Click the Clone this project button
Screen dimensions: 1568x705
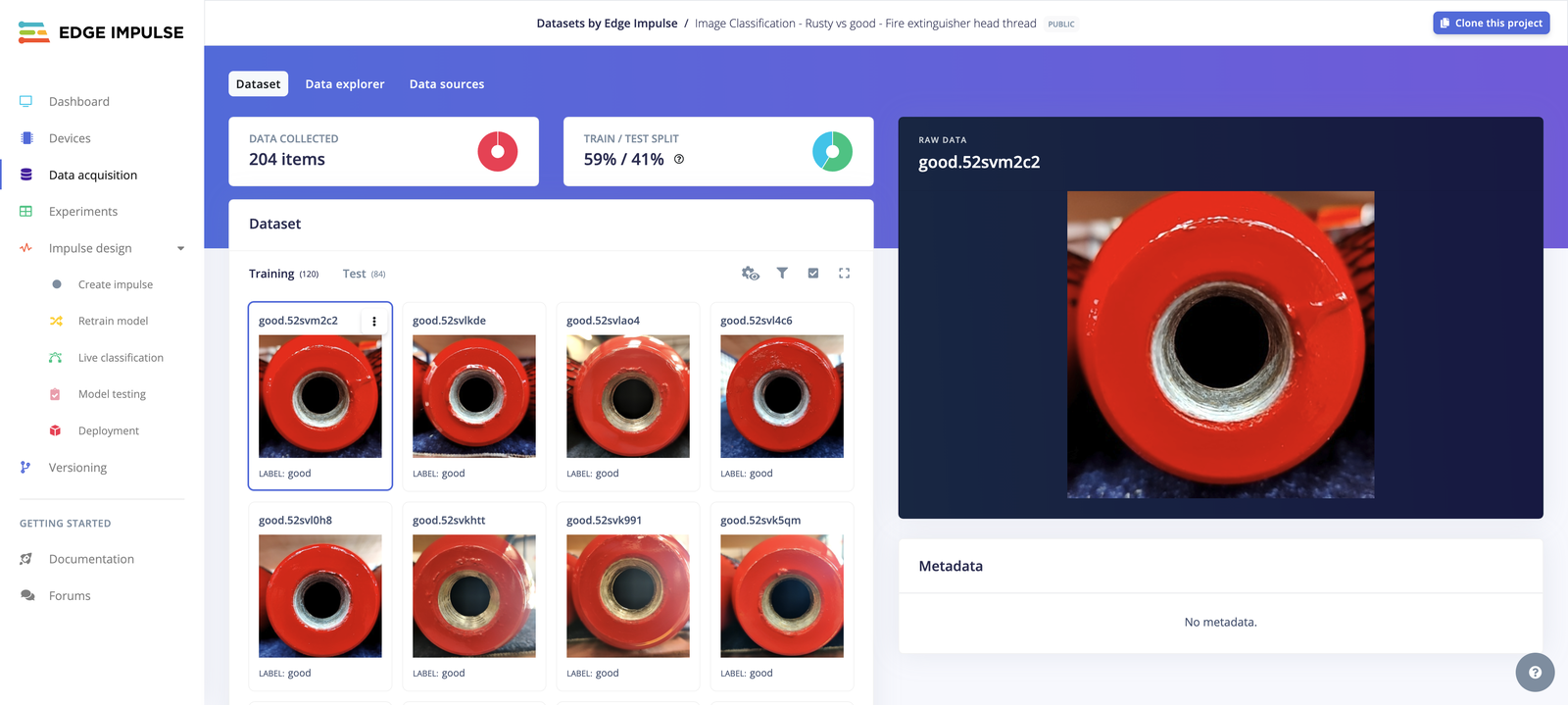tap(1491, 23)
